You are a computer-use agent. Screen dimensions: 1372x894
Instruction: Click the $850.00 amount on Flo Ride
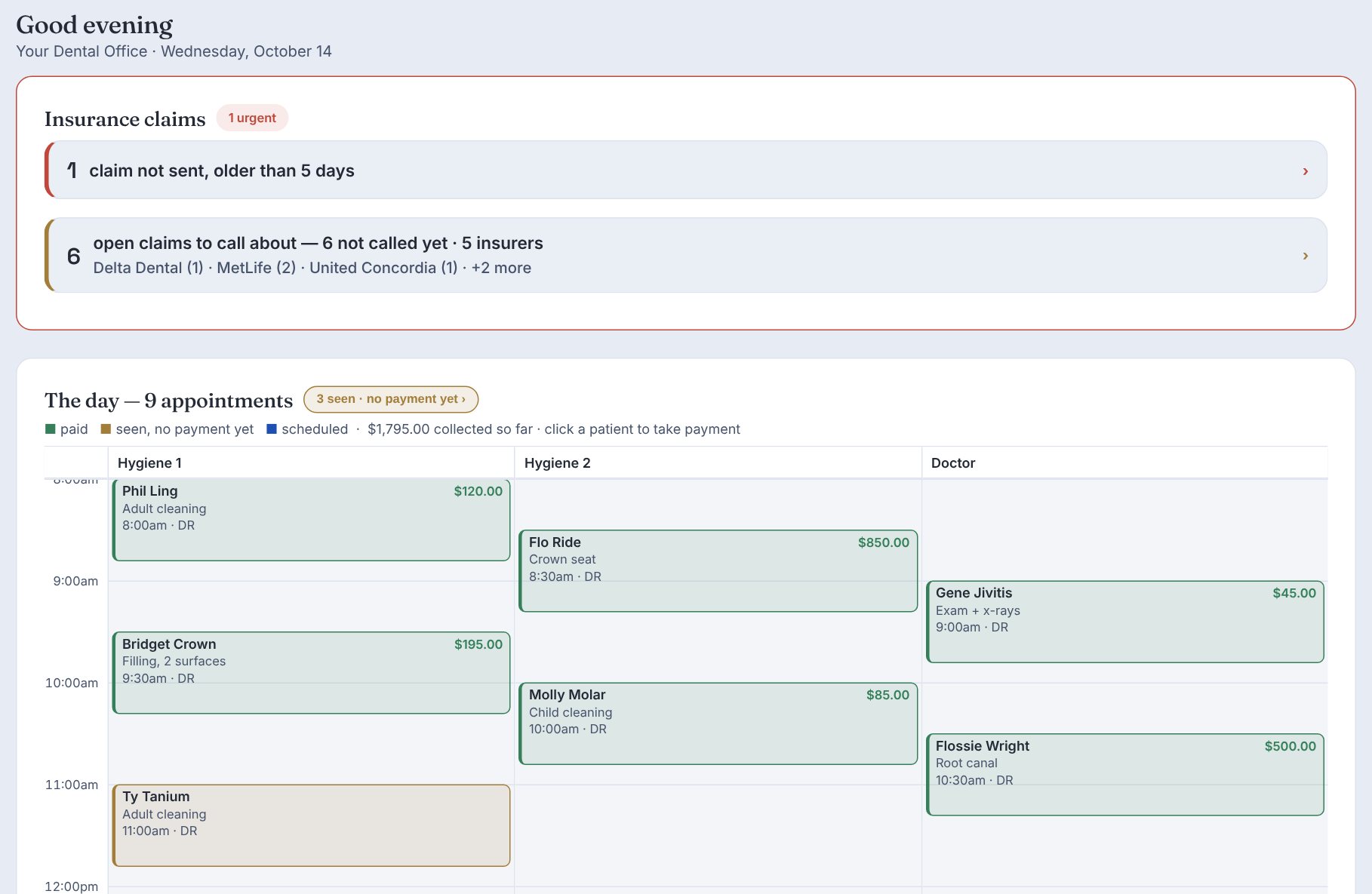pyautogui.click(x=883, y=542)
